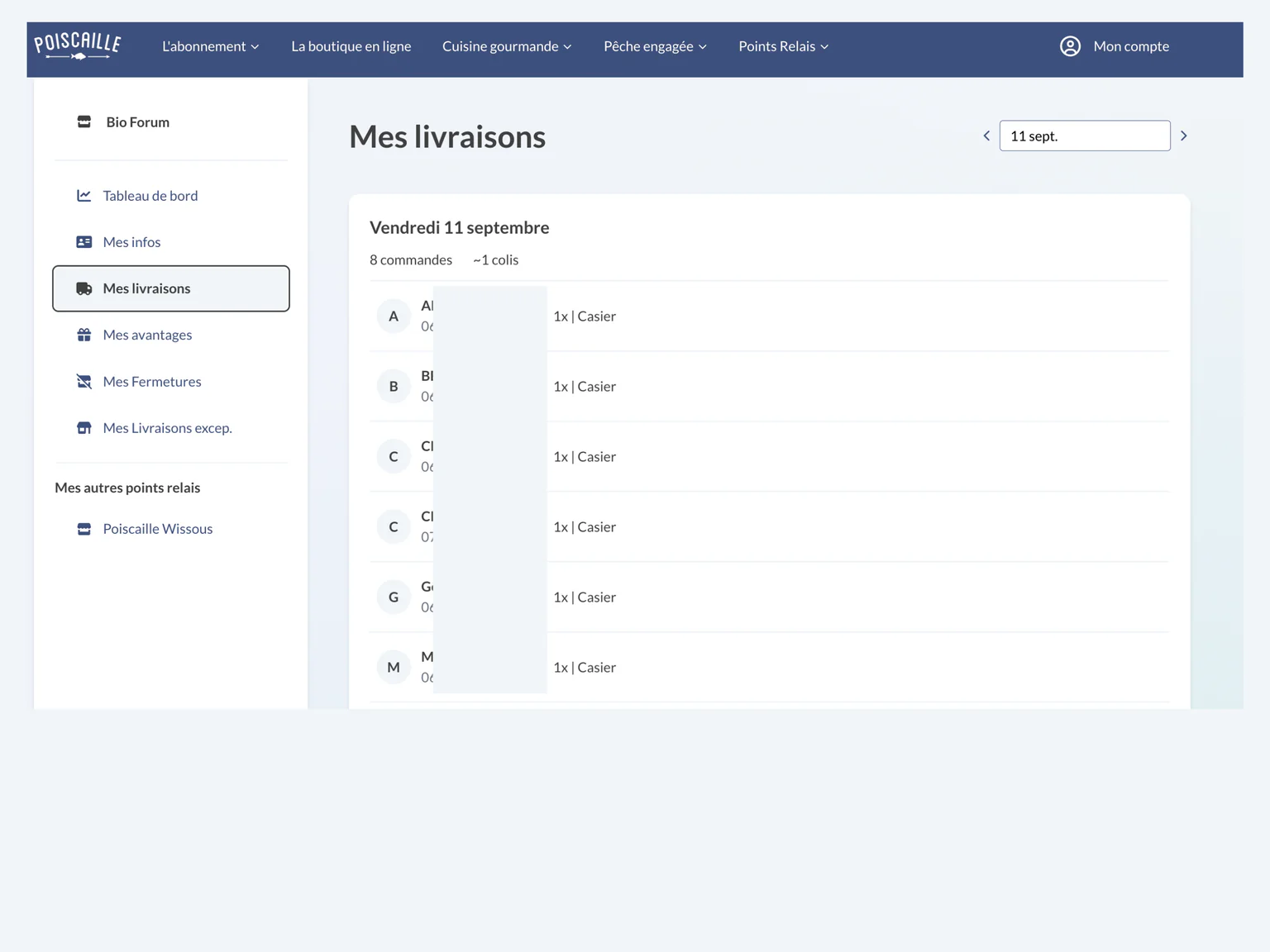
Task: Click the Mes livraisons truck icon
Action: point(84,288)
